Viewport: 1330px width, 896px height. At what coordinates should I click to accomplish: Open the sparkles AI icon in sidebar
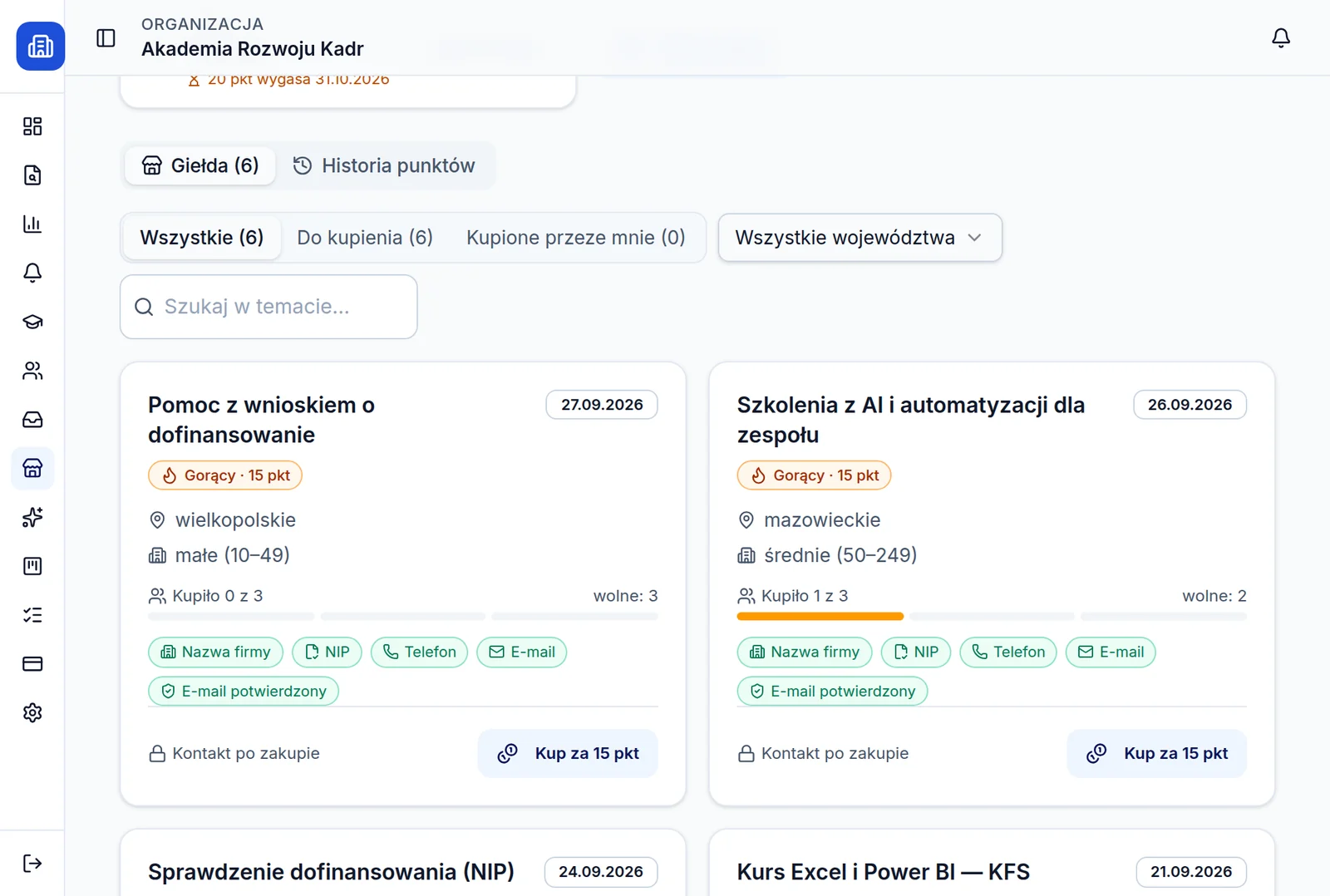tap(32, 517)
